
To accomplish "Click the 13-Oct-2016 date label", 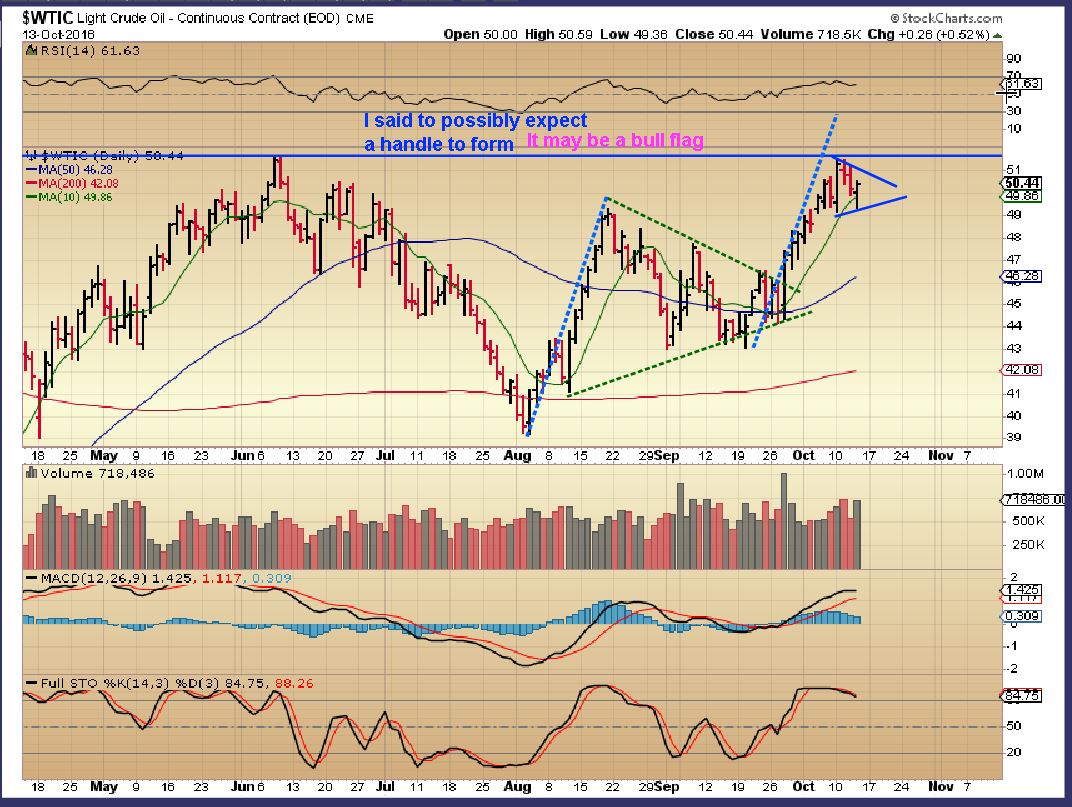I will [58, 34].
